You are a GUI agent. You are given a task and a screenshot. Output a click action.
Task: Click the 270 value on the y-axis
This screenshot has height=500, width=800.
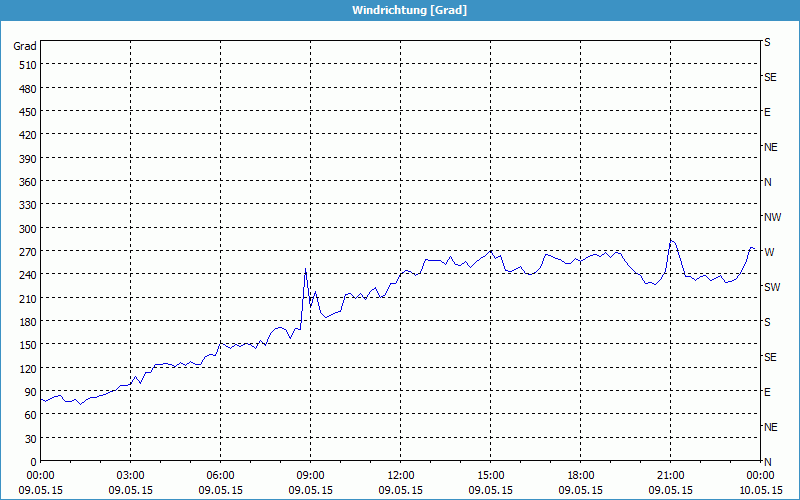point(25,252)
